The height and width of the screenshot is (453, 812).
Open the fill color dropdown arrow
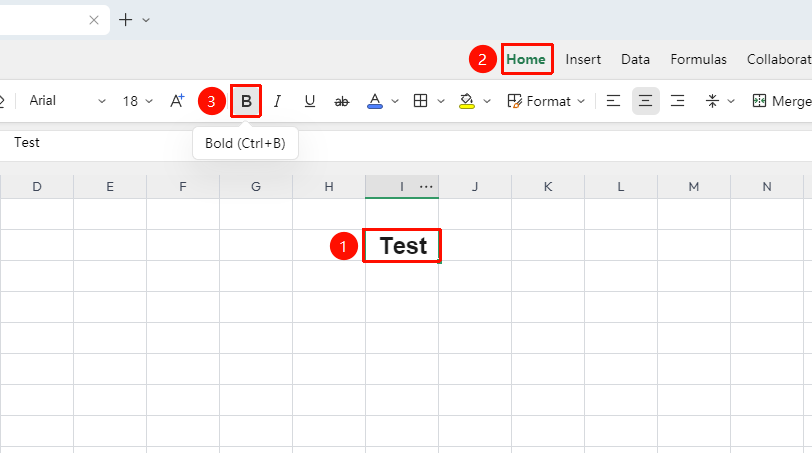(x=487, y=101)
